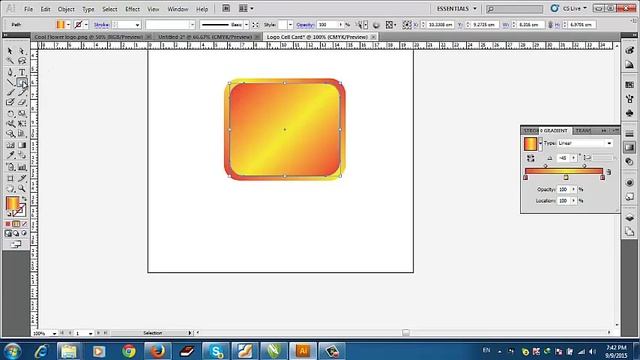The height and width of the screenshot is (360, 640).
Task: Select the Line Segment tool
Action: [10, 83]
